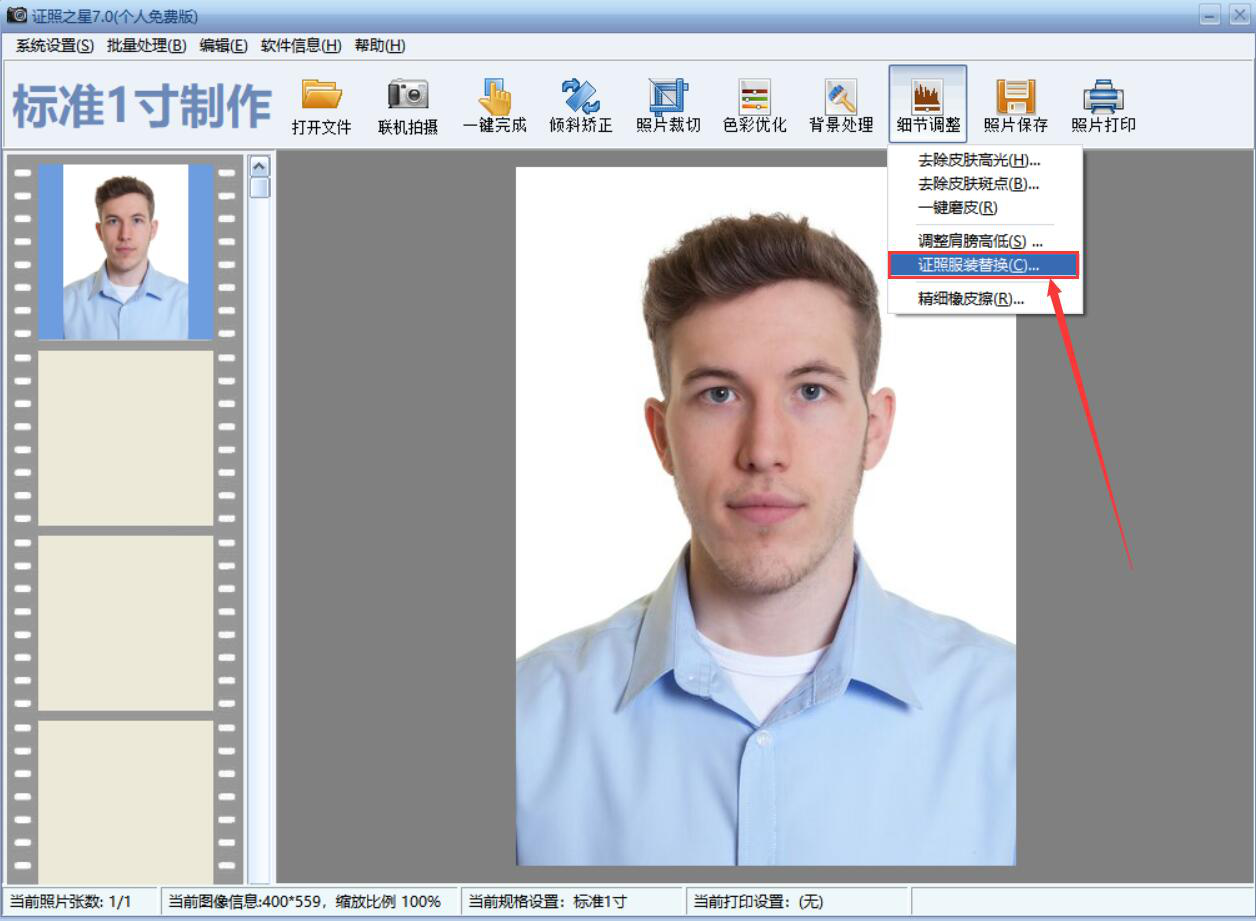Select the first photo thumbnail in filmstrip
The height and width of the screenshot is (921, 1256).
tap(126, 252)
